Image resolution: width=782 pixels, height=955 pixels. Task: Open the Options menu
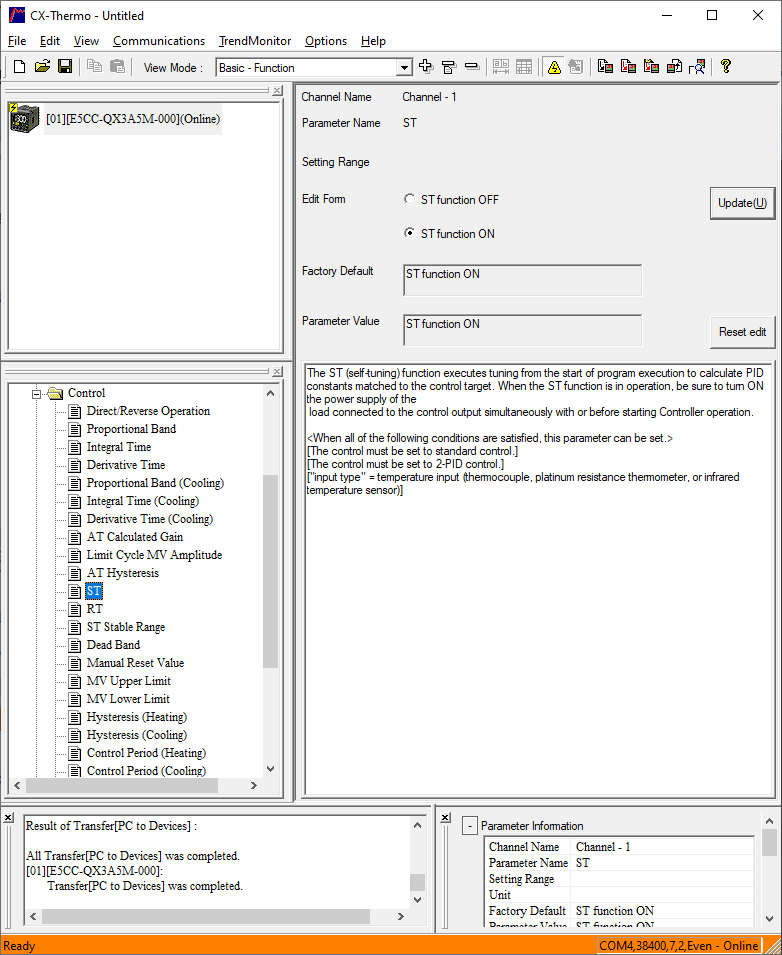(326, 41)
